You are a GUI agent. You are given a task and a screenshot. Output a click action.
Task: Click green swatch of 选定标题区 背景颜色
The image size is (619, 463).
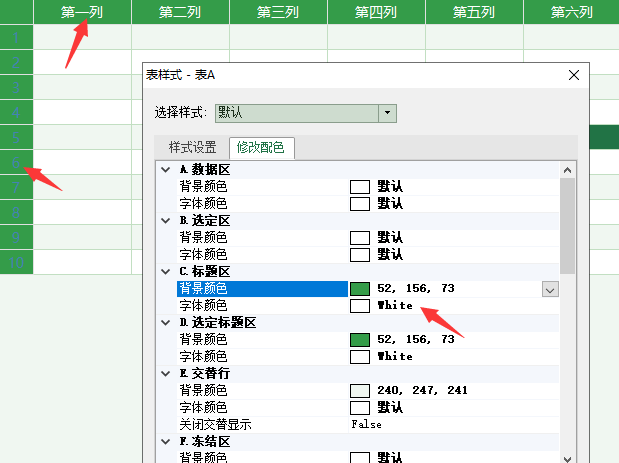pyautogui.click(x=360, y=340)
